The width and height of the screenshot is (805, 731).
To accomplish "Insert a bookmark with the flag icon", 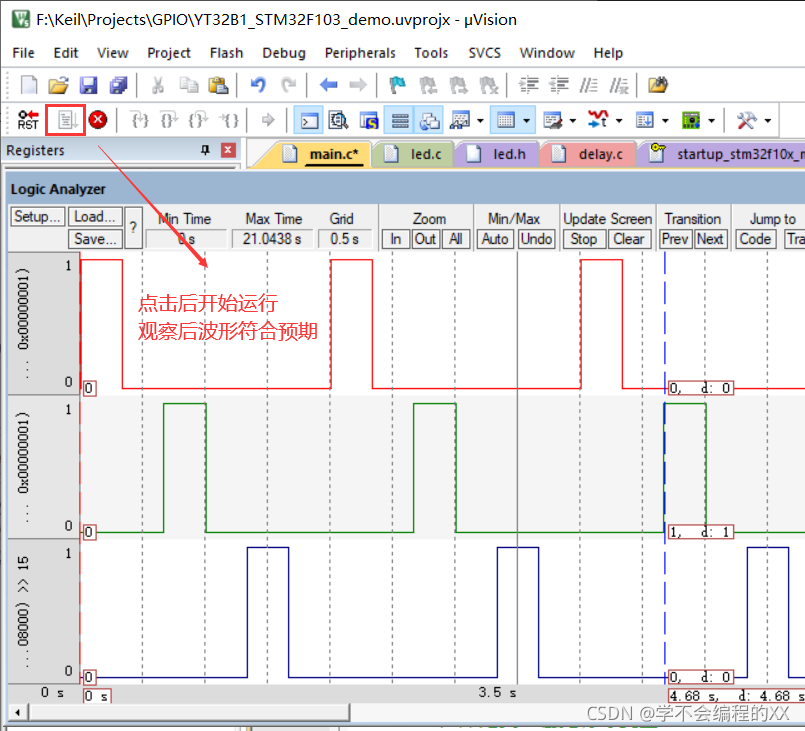I will coord(397,85).
